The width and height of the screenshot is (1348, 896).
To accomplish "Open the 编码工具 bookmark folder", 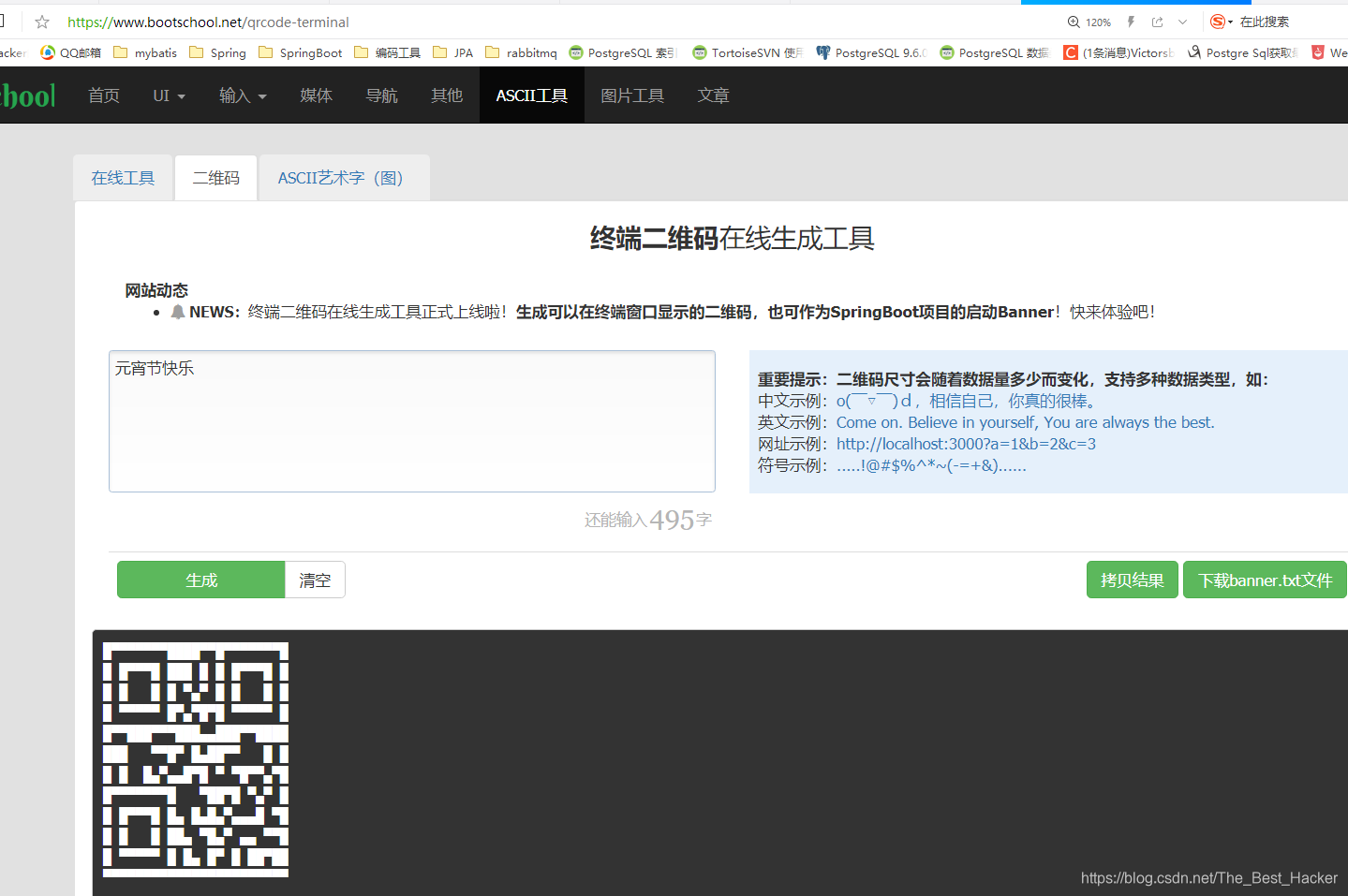I will (388, 52).
